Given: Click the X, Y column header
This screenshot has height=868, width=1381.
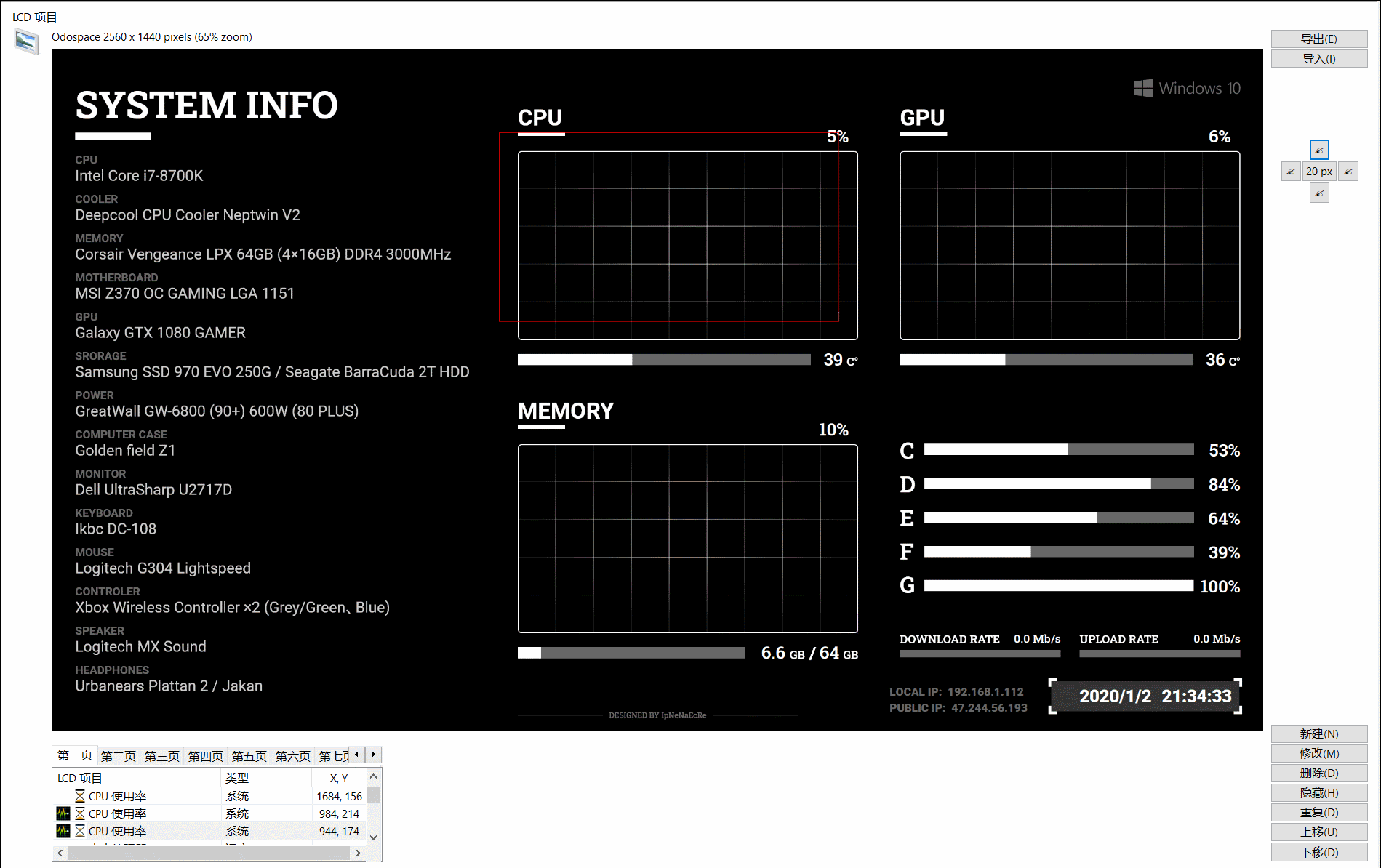Looking at the screenshot, I should pyautogui.click(x=339, y=778).
